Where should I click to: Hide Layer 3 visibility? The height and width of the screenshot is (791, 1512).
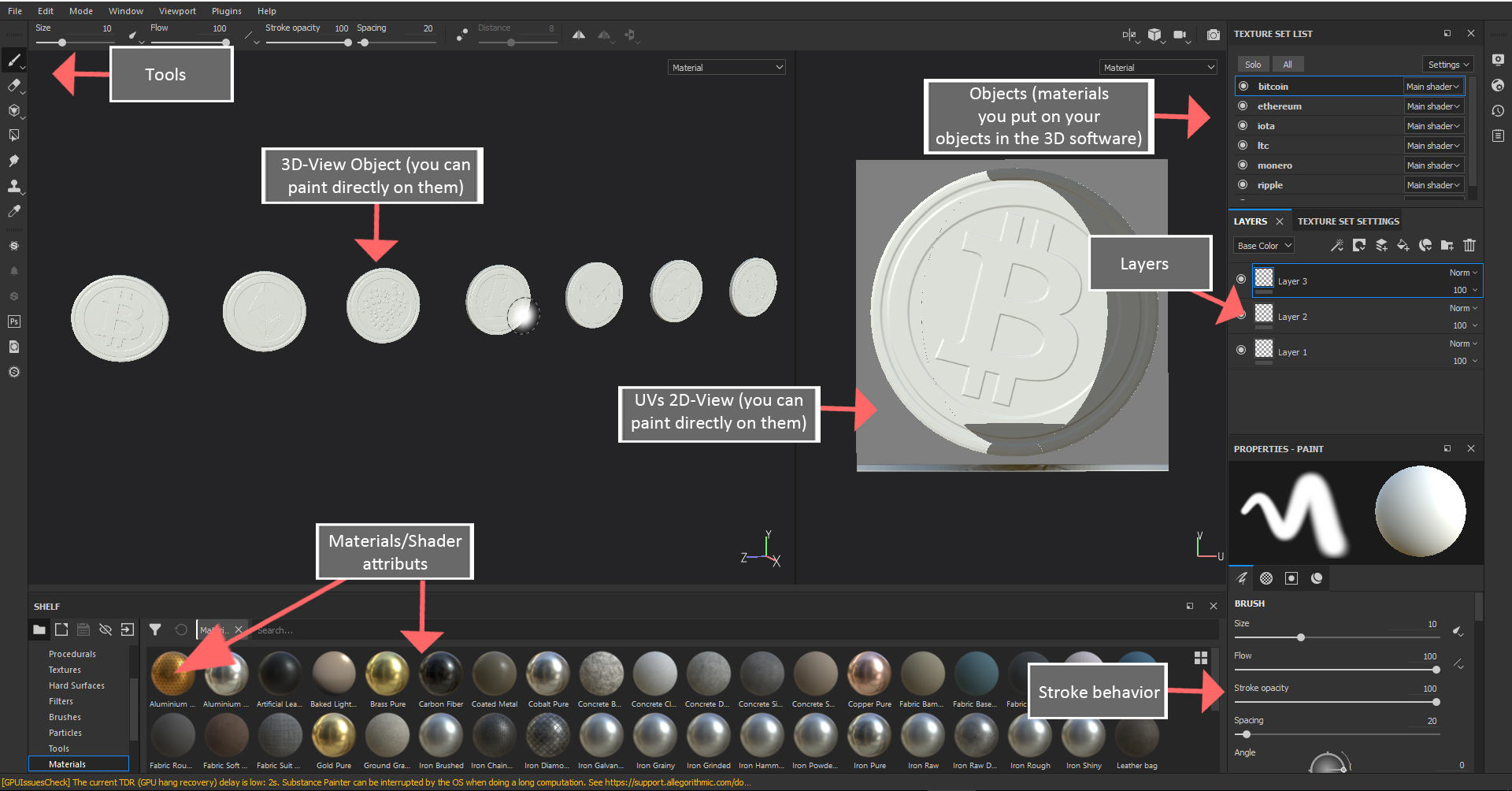click(x=1241, y=279)
